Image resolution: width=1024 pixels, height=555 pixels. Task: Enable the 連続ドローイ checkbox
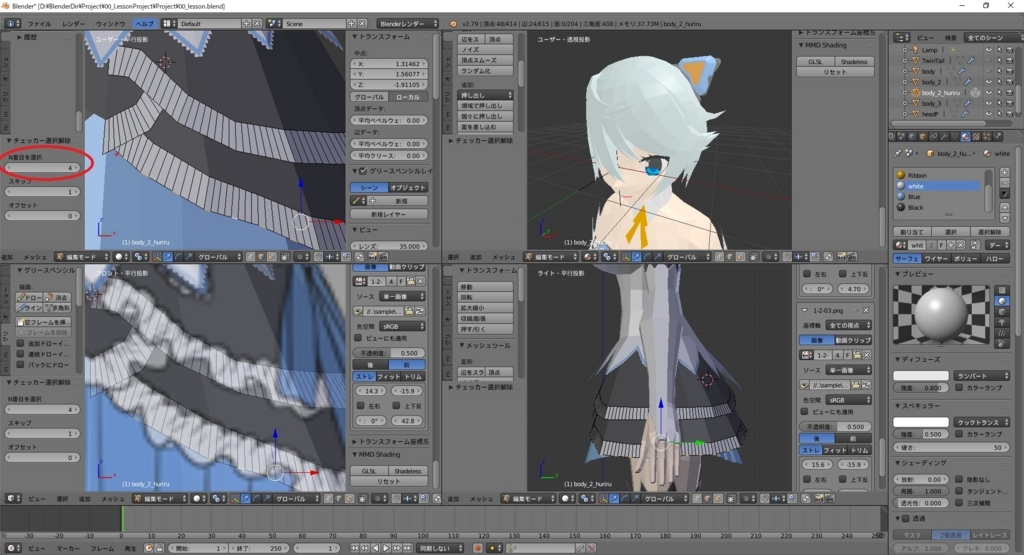tap(21, 354)
